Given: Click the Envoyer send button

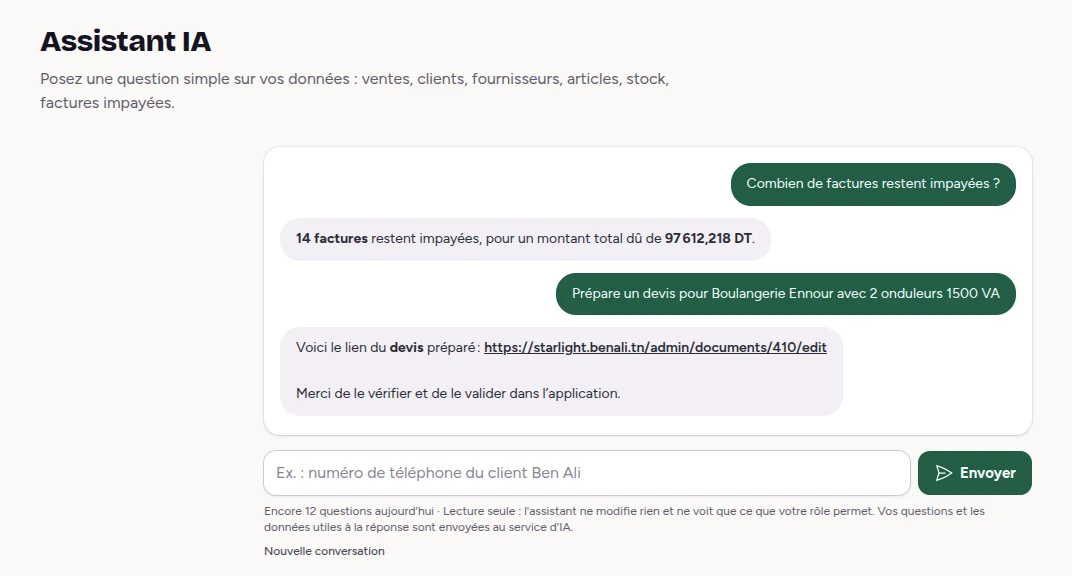Looking at the screenshot, I should (974, 473).
